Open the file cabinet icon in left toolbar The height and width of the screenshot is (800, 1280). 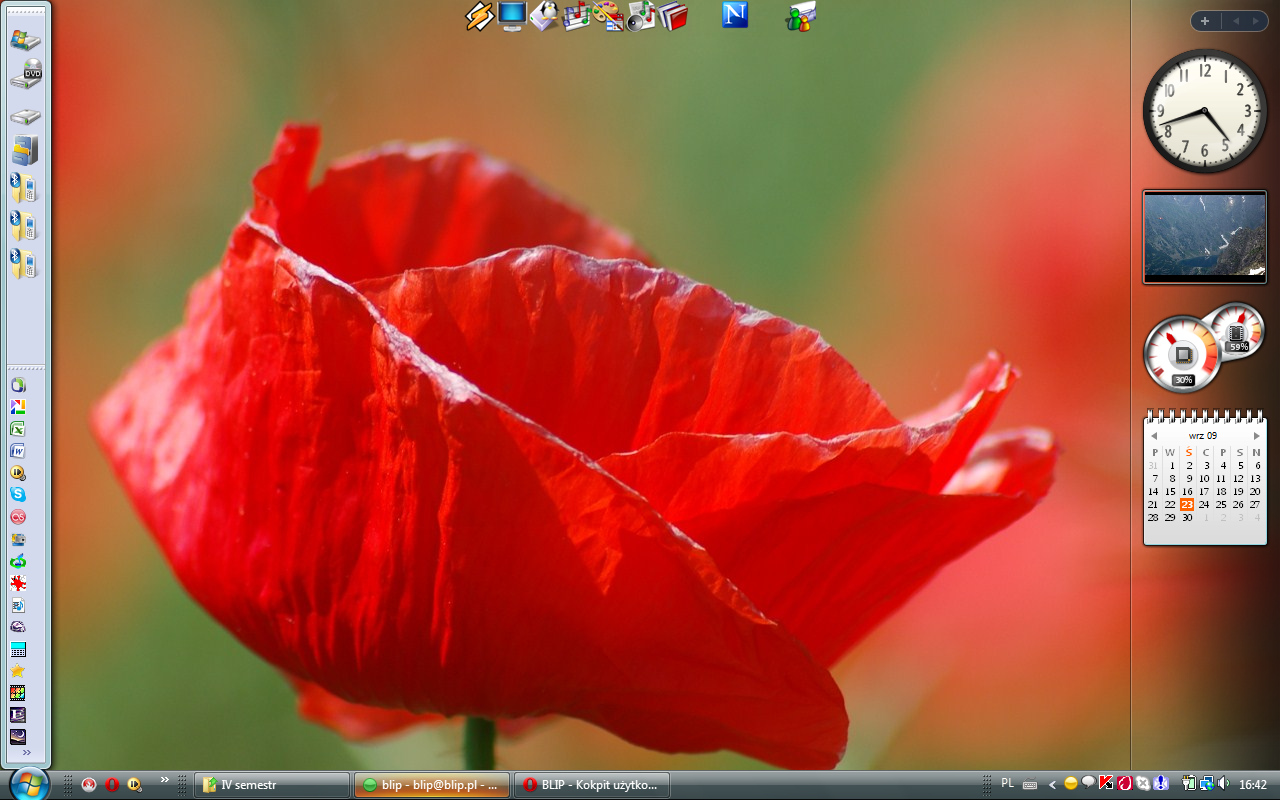pos(25,150)
